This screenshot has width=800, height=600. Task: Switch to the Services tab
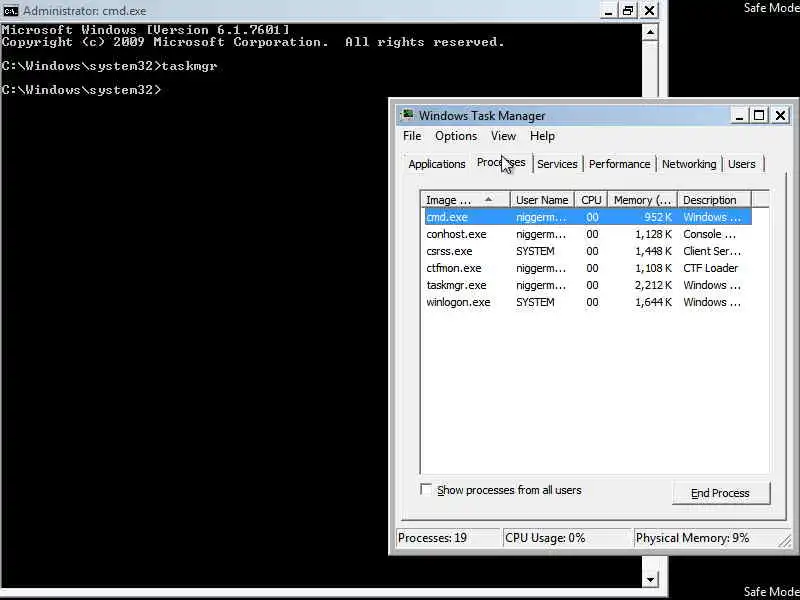557,164
